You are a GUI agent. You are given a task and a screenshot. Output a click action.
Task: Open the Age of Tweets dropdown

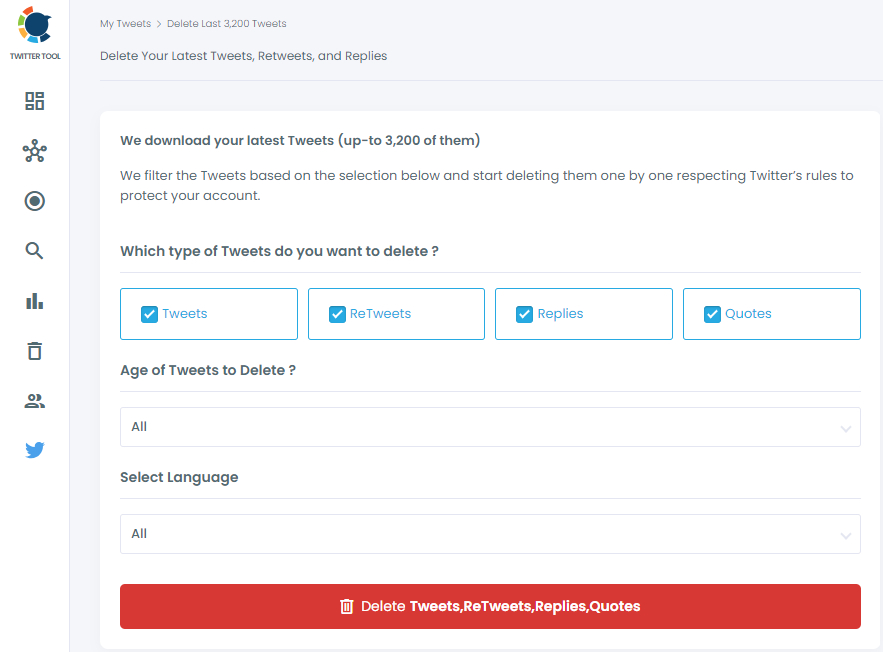pyautogui.click(x=490, y=426)
